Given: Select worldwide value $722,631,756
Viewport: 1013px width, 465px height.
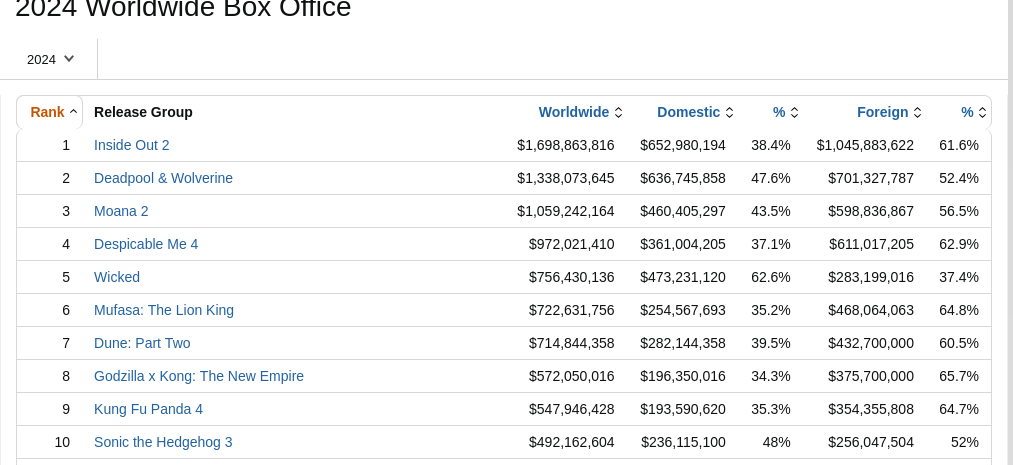Looking at the screenshot, I should 572,310.
